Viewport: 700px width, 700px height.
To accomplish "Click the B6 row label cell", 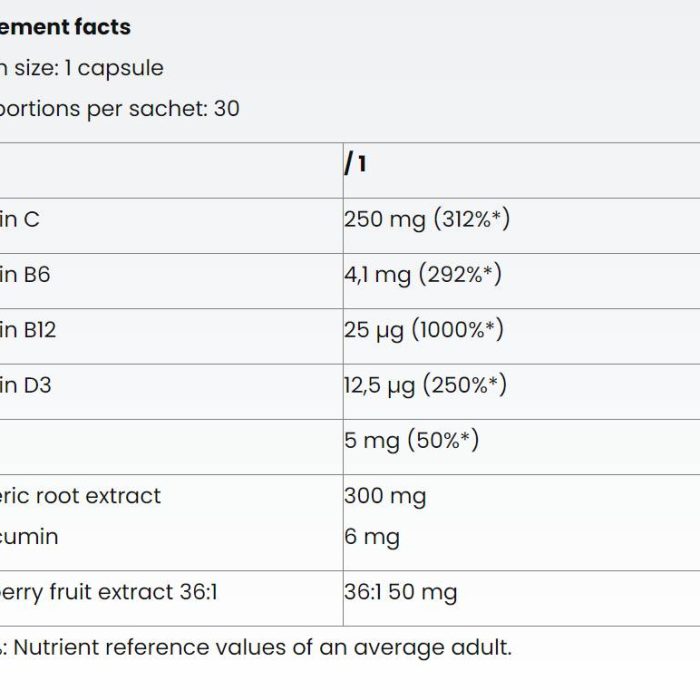I will click(171, 281).
